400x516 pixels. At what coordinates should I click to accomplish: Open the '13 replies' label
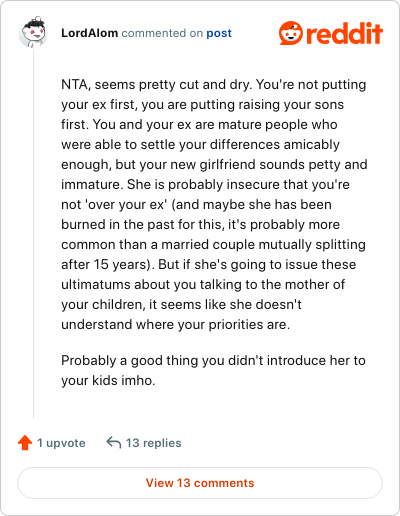point(153,443)
